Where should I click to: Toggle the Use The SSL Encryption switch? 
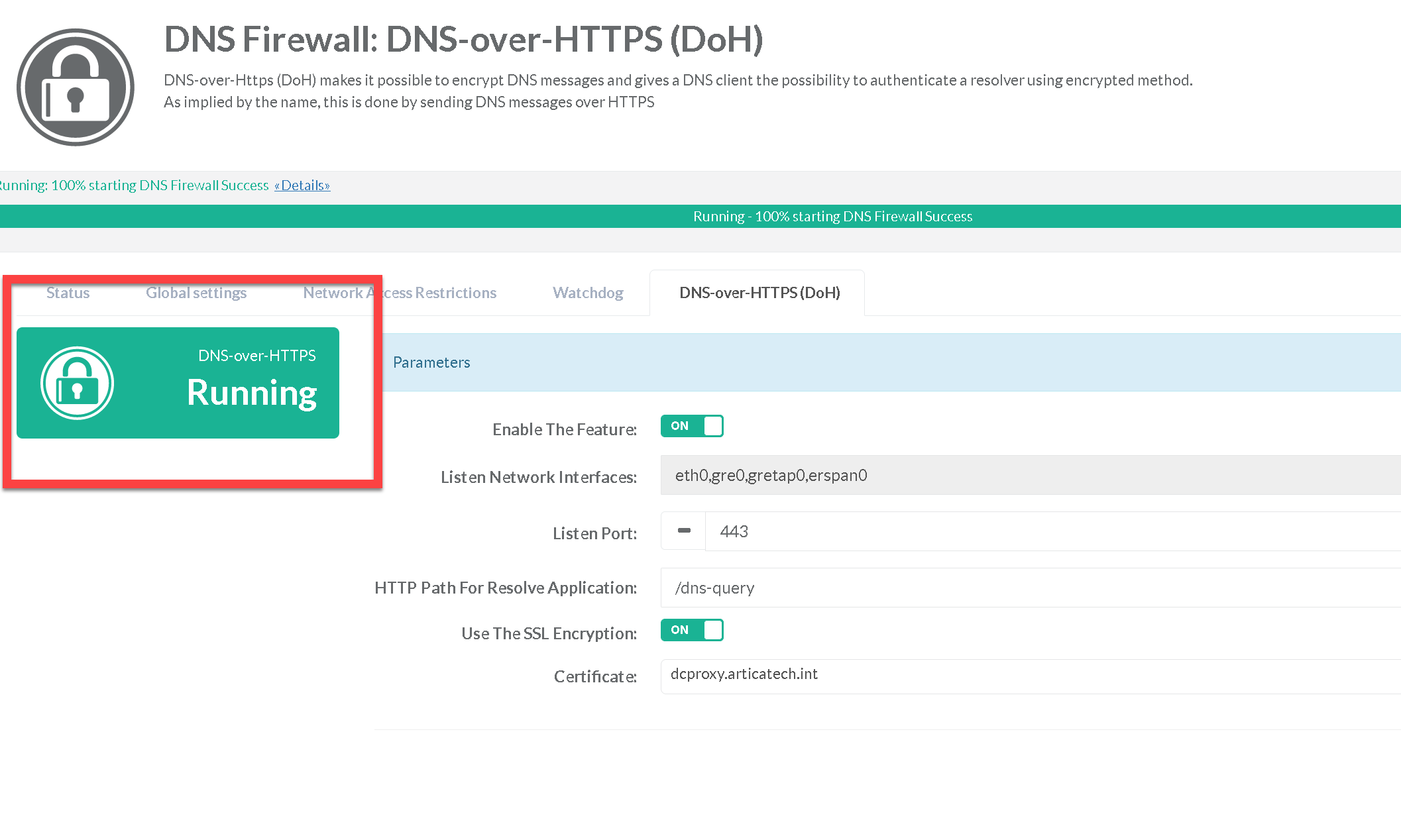click(x=691, y=630)
